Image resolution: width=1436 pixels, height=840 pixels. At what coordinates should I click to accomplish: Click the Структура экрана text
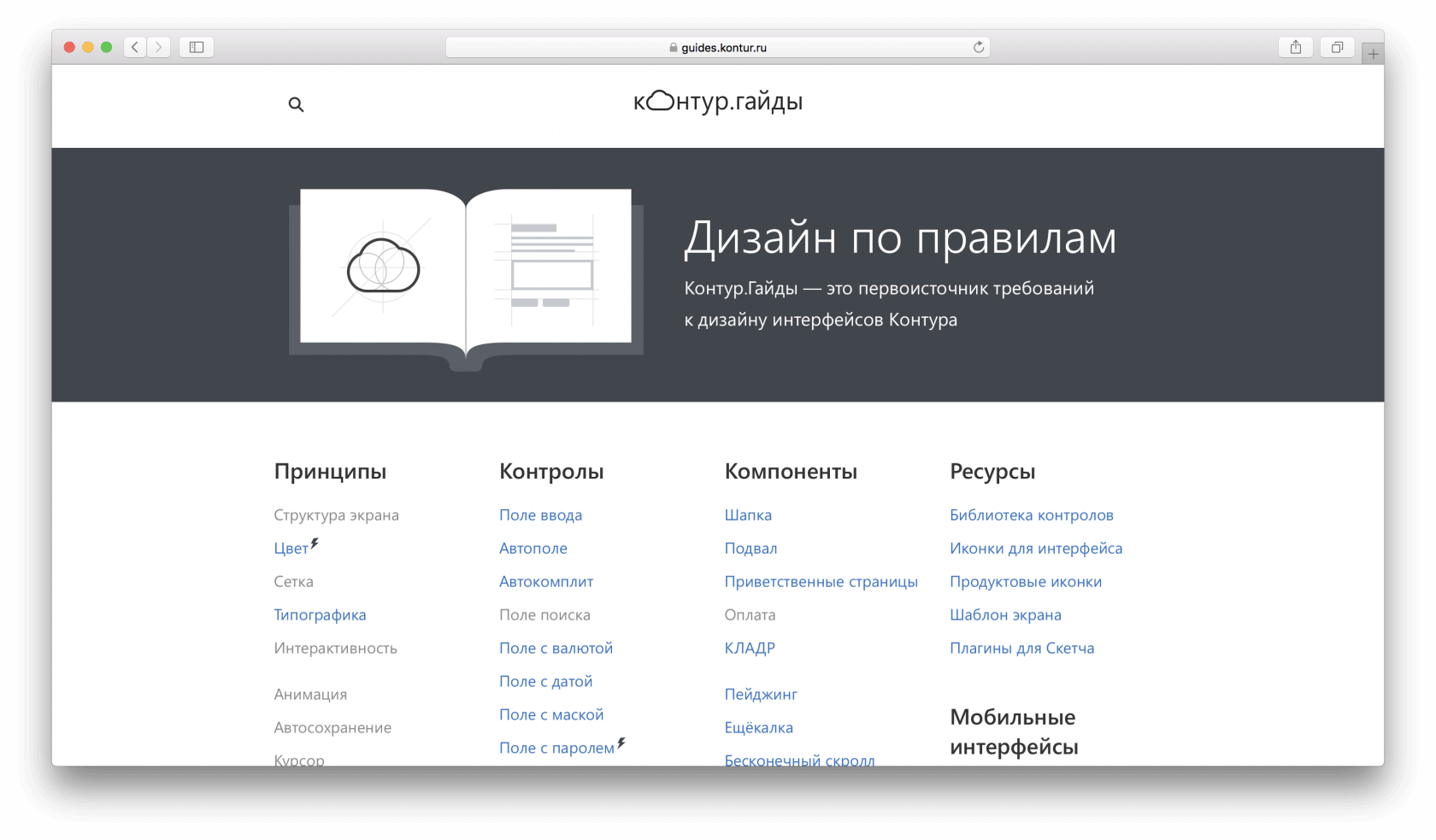click(x=336, y=515)
